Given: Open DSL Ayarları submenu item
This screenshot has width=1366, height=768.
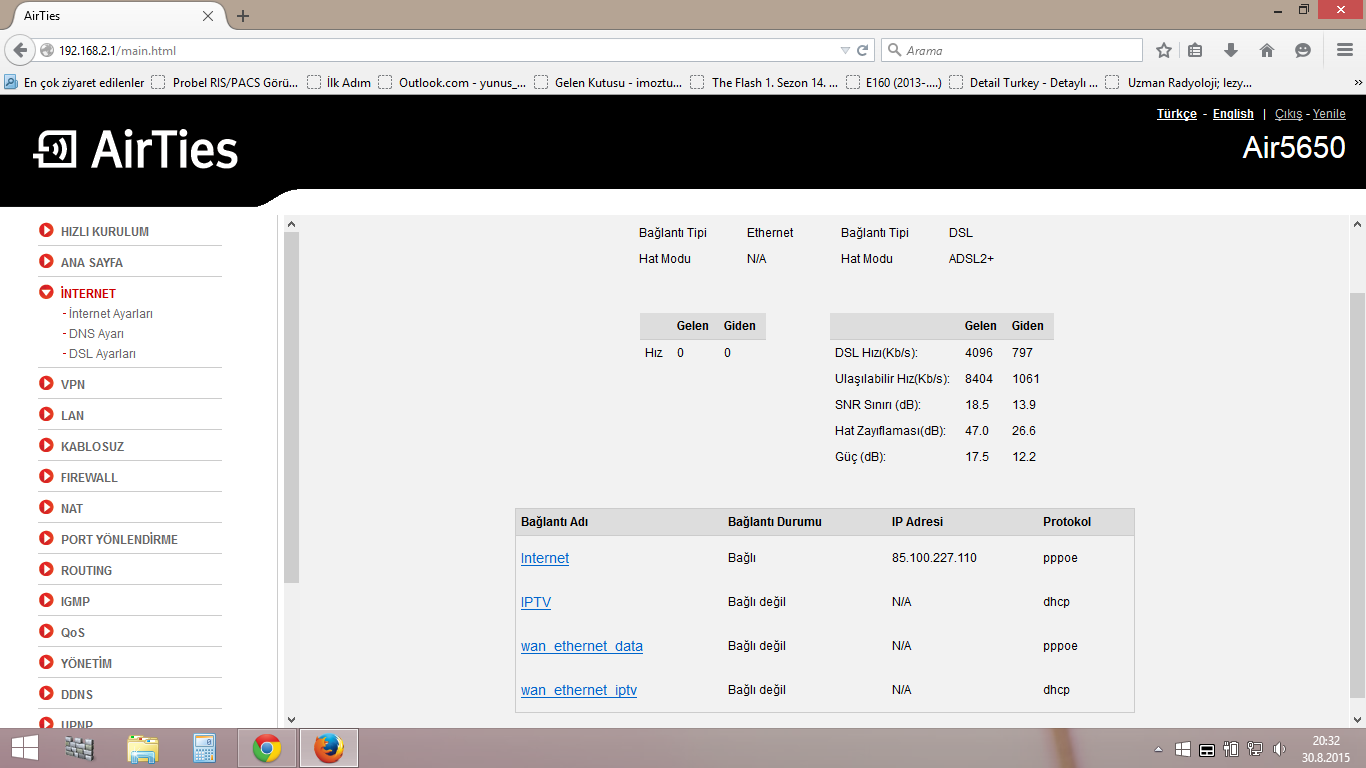Looking at the screenshot, I should point(102,354).
